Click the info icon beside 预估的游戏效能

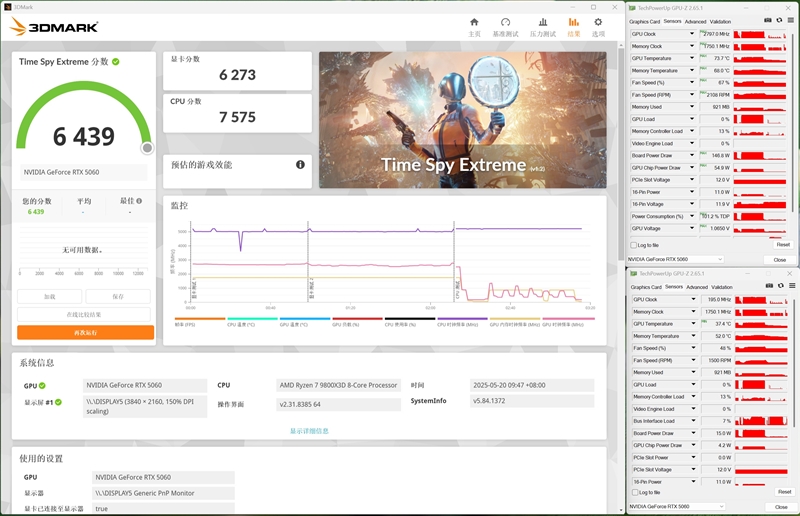coord(300,165)
